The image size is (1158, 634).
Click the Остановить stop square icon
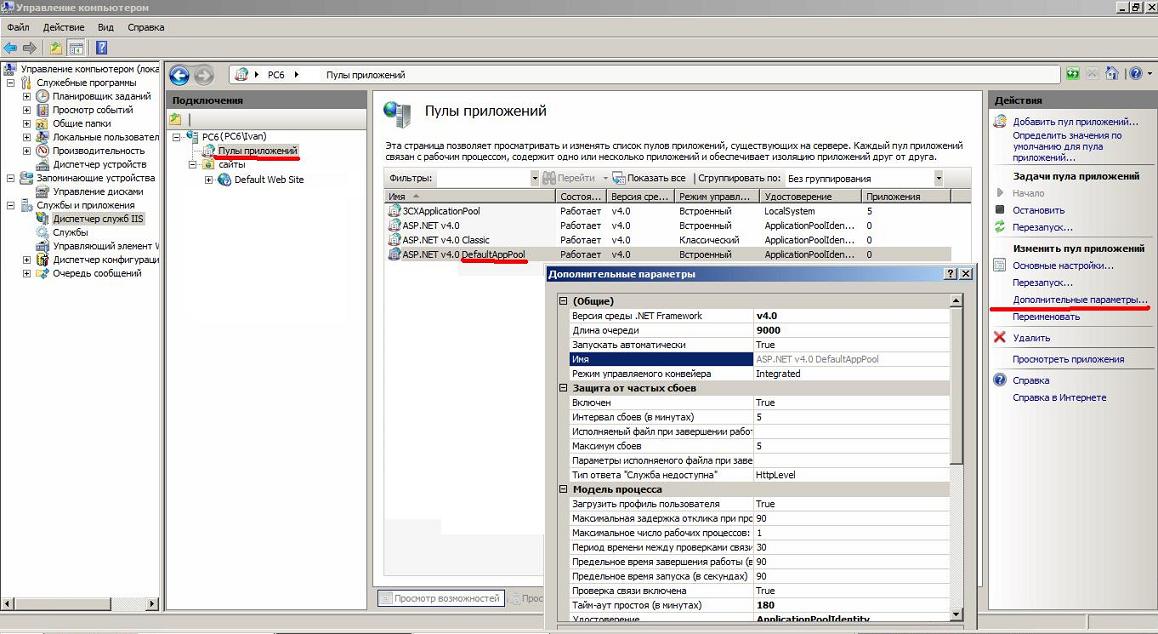pyautogui.click(x=999, y=210)
